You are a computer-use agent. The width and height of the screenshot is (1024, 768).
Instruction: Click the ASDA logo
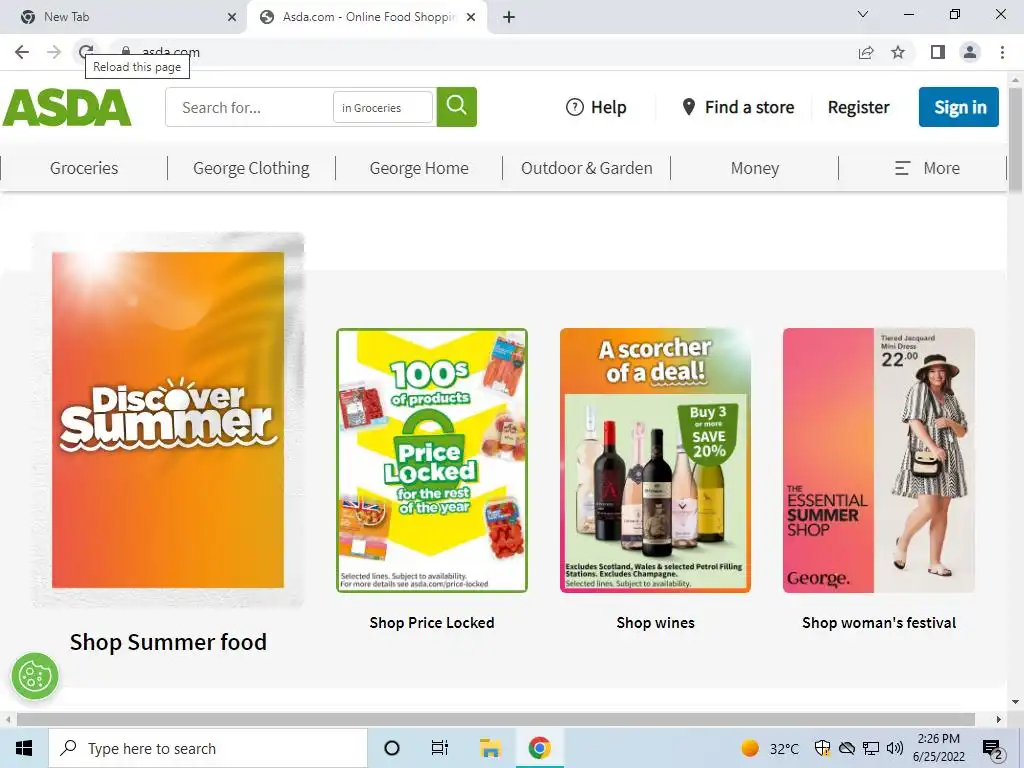67,108
